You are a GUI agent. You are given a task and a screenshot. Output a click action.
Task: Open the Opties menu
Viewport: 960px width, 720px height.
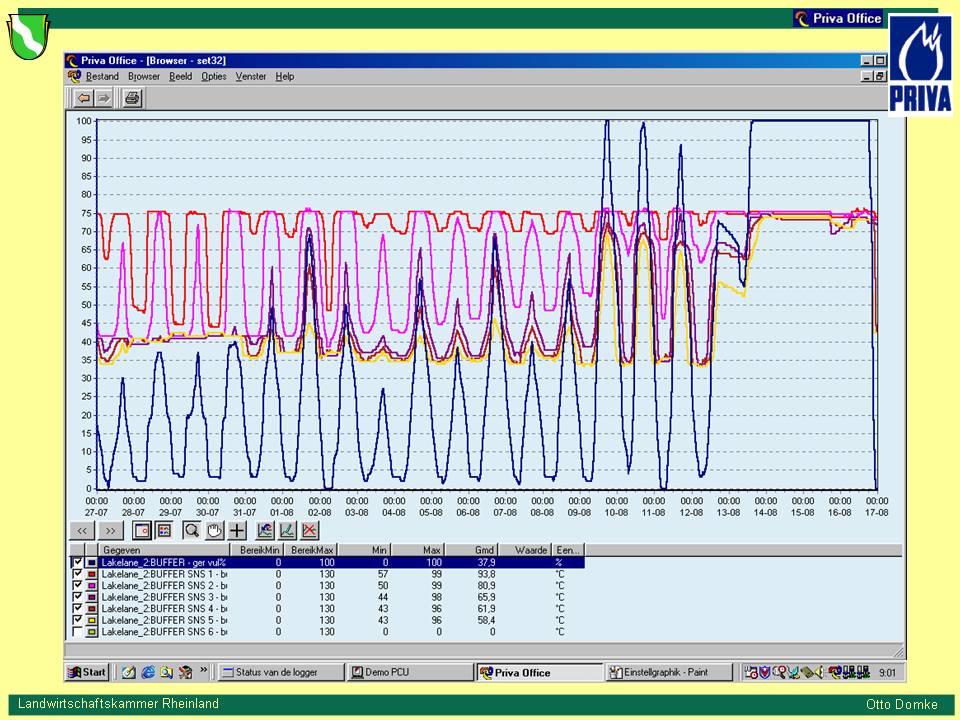point(213,76)
